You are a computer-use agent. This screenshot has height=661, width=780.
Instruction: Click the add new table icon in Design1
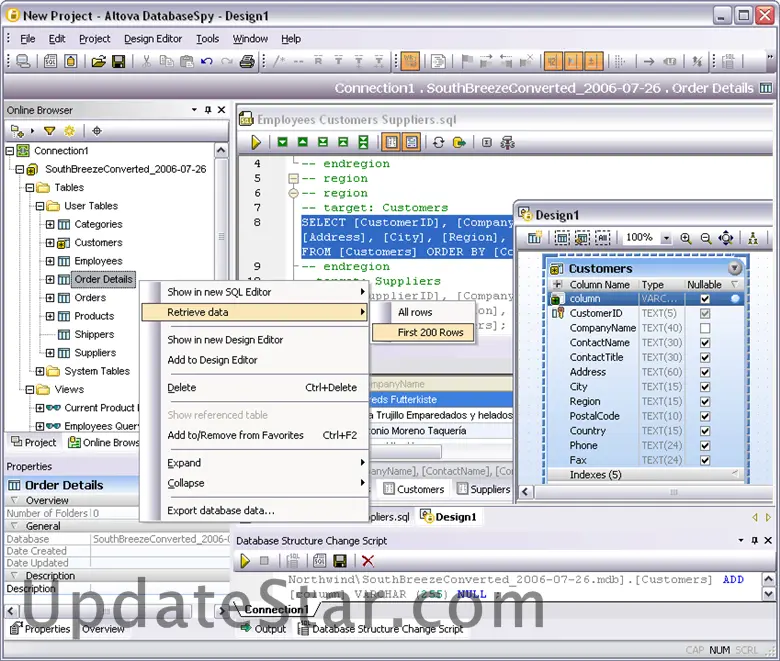pyautogui.click(x=534, y=238)
